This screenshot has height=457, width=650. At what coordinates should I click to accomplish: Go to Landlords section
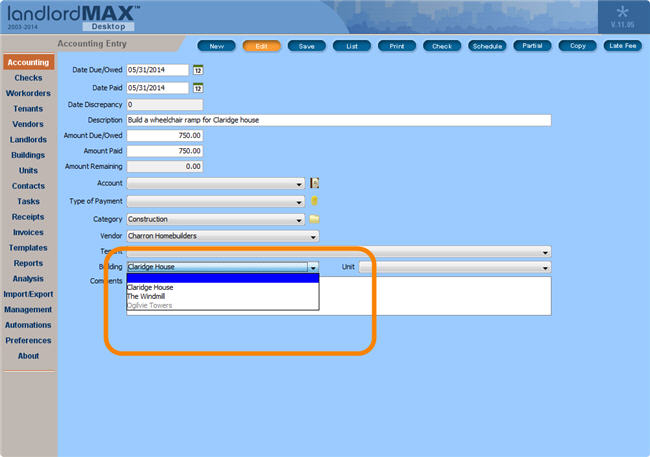(x=28, y=140)
